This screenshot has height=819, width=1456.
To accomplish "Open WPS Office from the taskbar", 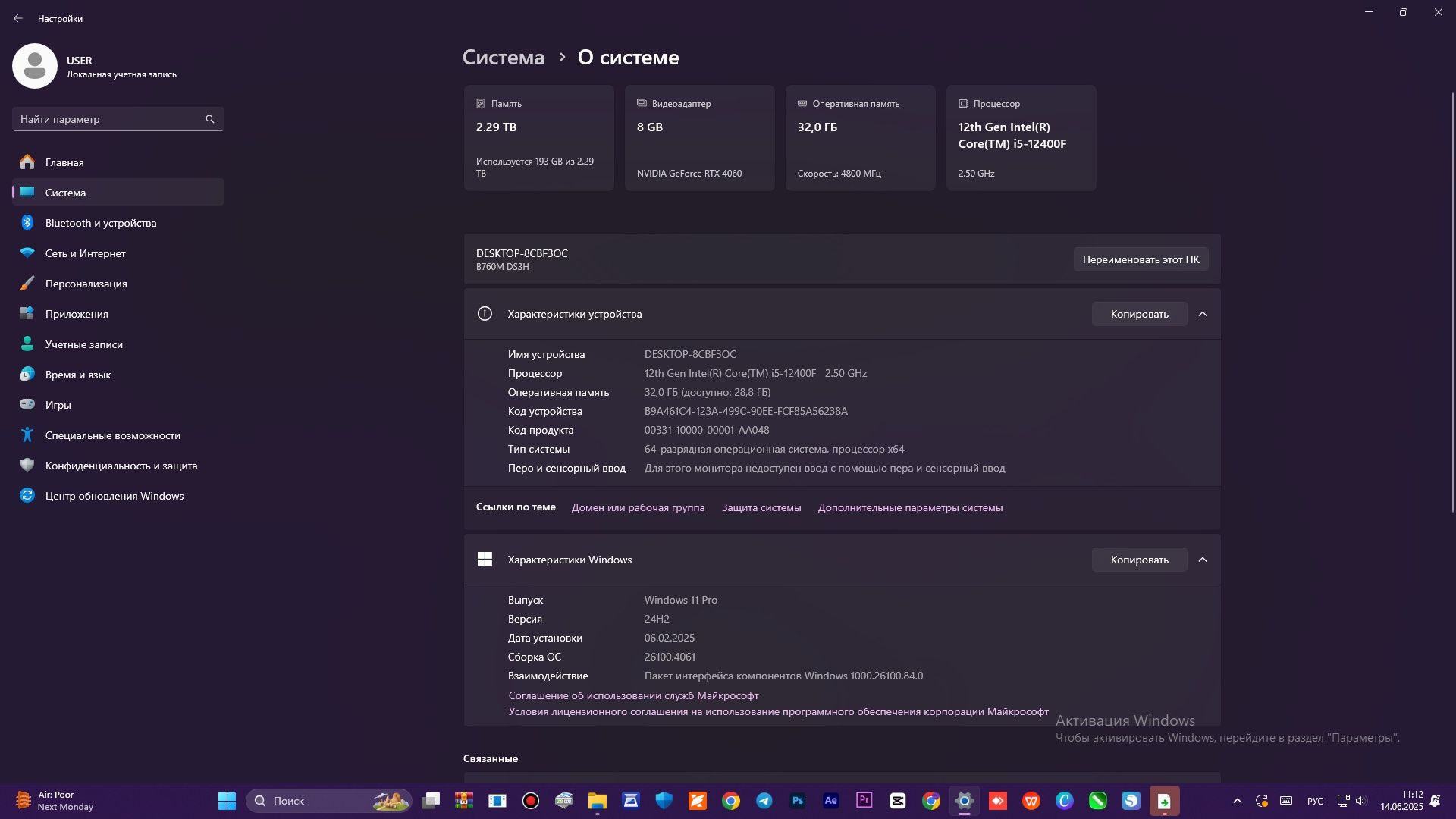I will (1031, 801).
